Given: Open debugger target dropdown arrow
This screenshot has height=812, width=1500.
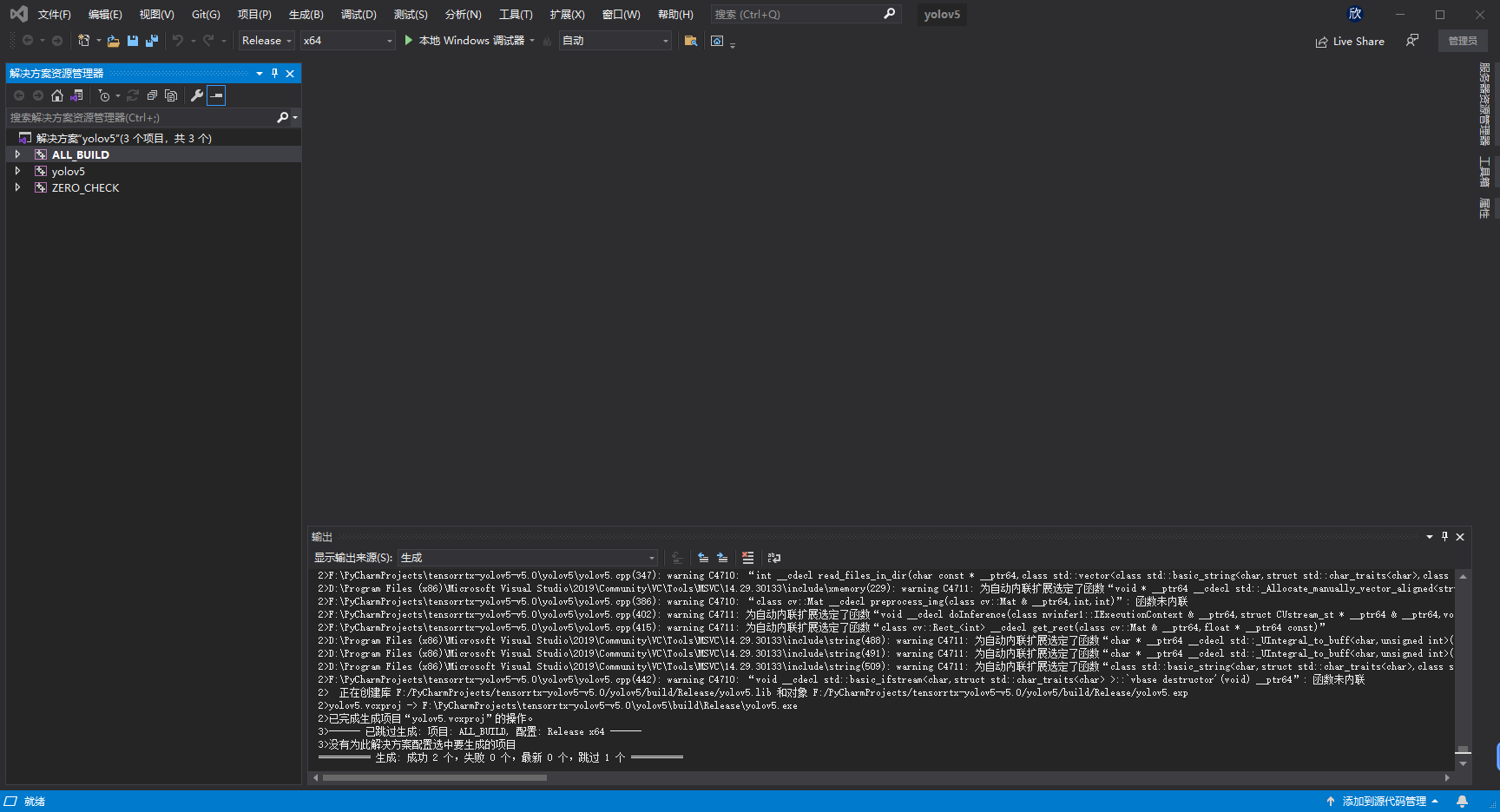Looking at the screenshot, I should coord(532,41).
